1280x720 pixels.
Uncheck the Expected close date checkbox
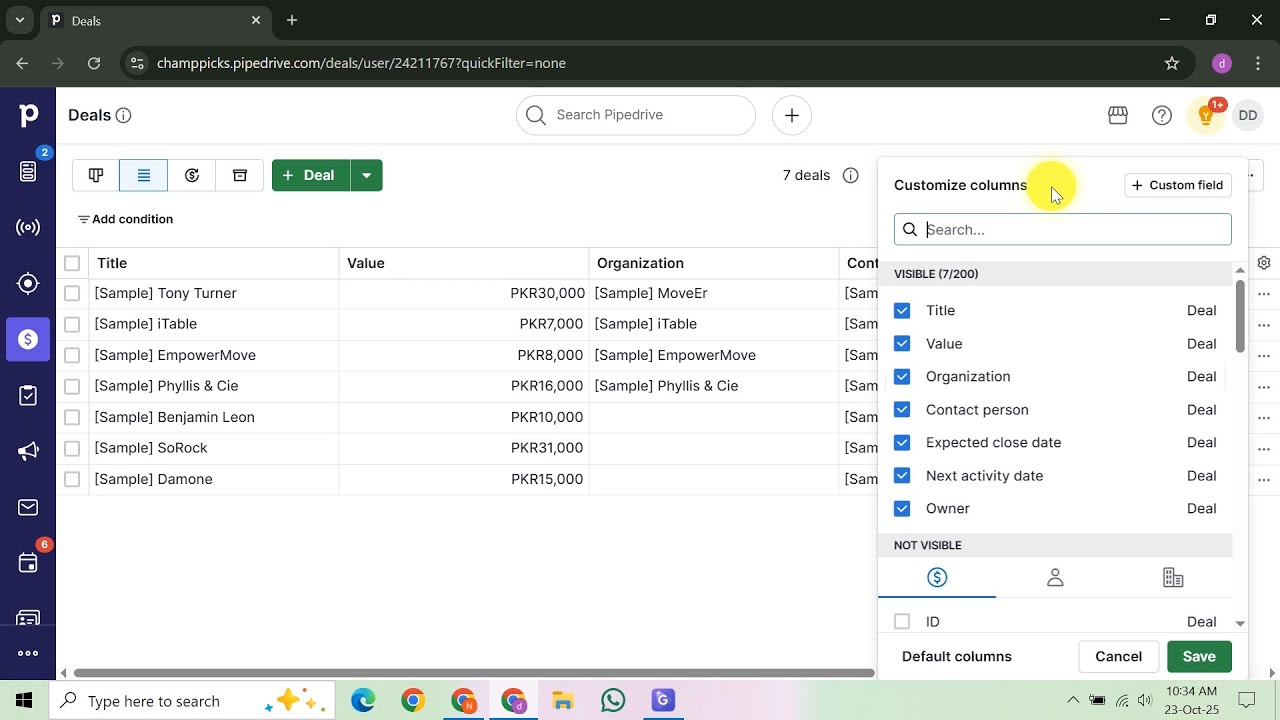(x=902, y=443)
